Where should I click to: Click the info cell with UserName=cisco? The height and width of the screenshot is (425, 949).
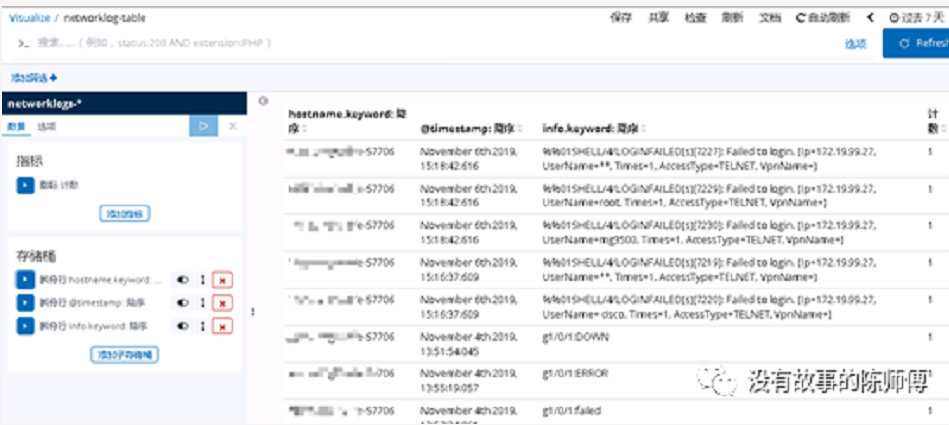[x=710, y=308]
